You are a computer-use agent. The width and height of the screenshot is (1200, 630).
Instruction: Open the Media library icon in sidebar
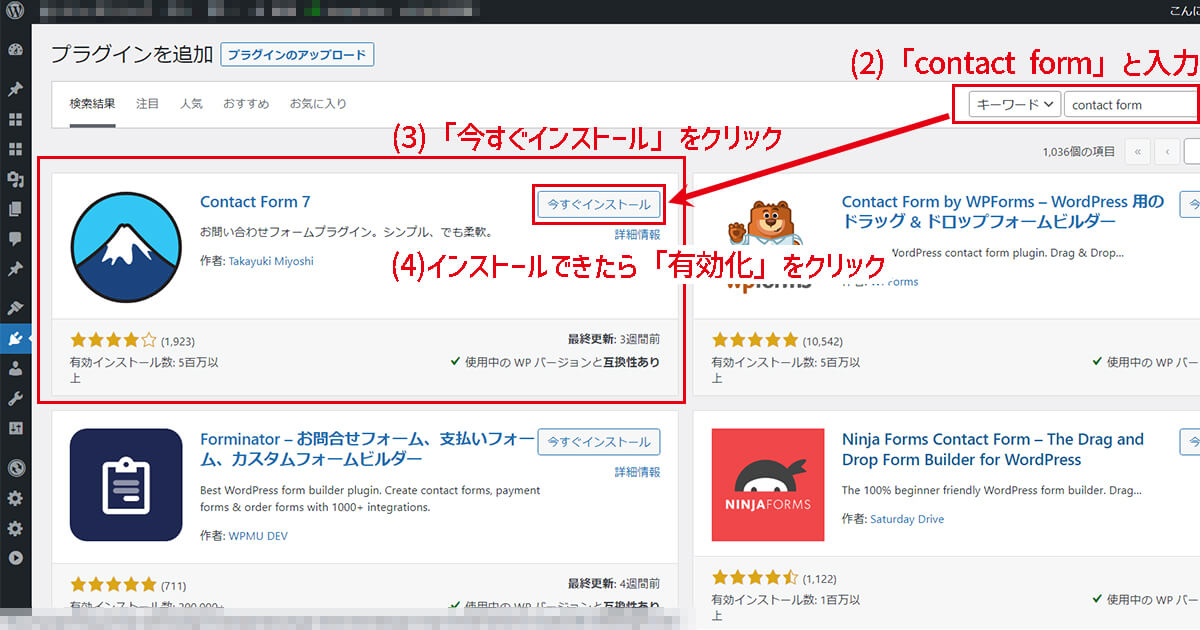tap(15, 179)
